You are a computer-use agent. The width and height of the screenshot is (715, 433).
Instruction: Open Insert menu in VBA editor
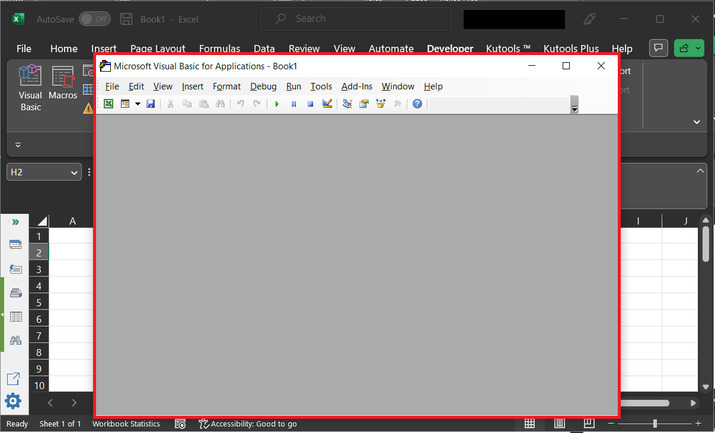192,87
